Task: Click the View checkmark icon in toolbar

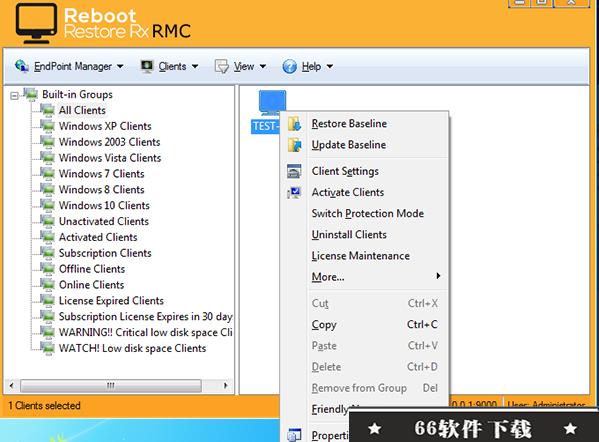Action: [x=222, y=66]
